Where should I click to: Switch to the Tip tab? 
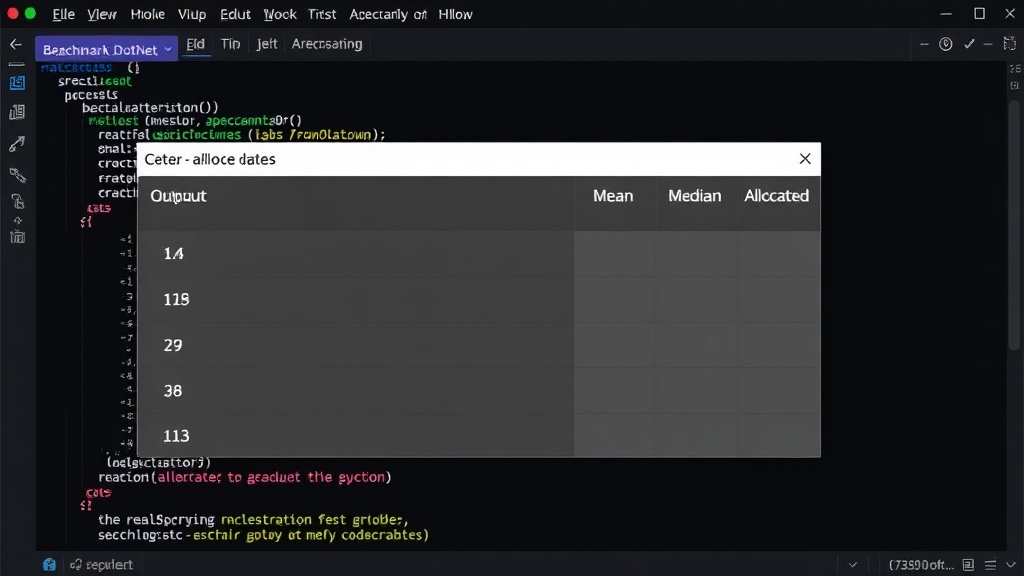click(231, 44)
